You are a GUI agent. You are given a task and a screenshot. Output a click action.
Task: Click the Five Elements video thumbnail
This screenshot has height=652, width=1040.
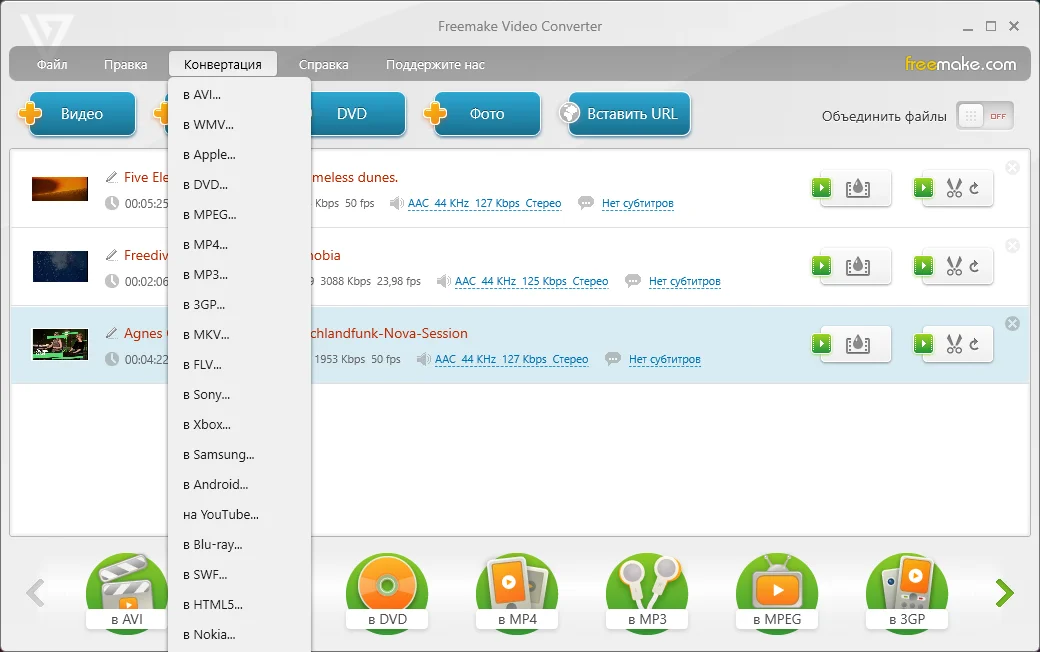pyautogui.click(x=60, y=188)
